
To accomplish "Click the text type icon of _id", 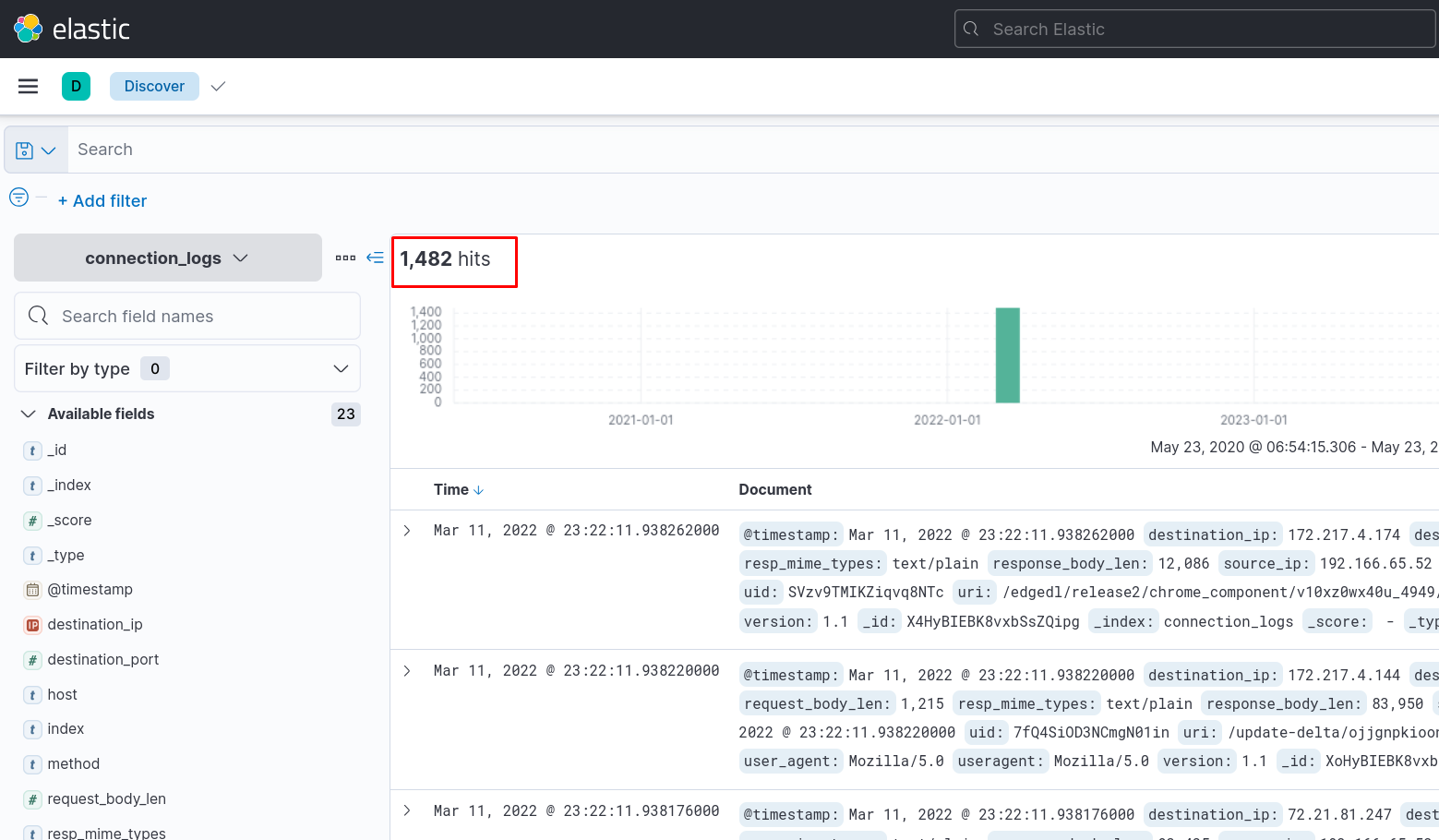I will pyautogui.click(x=32, y=450).
